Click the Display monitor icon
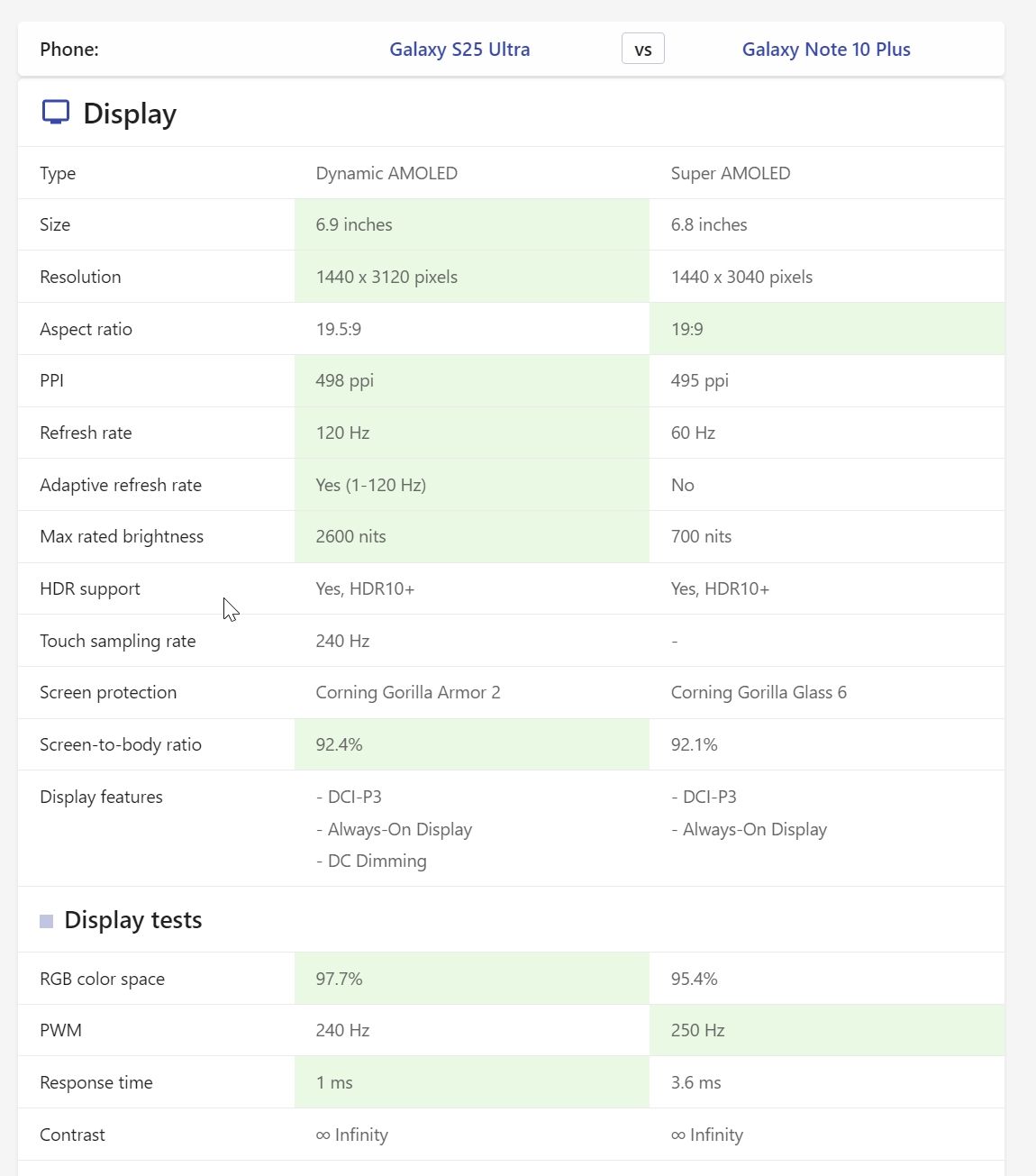This screenshot has height=1176, width=1036. tap(56, 113)
